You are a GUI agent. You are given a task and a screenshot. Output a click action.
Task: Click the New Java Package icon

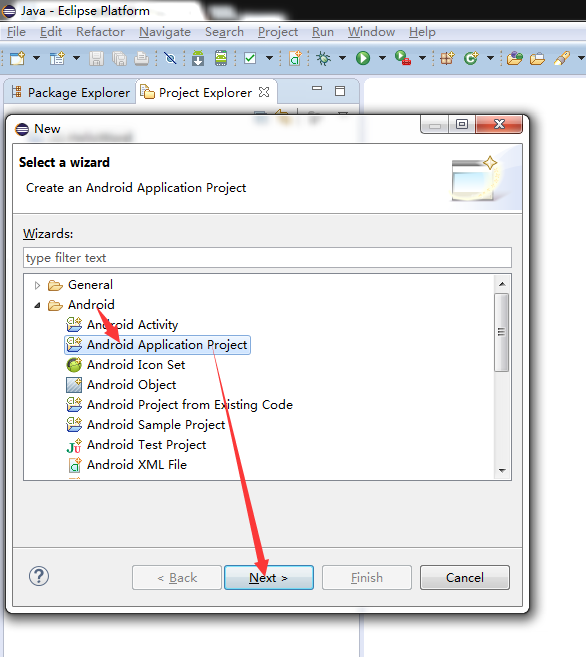[447, 58]
